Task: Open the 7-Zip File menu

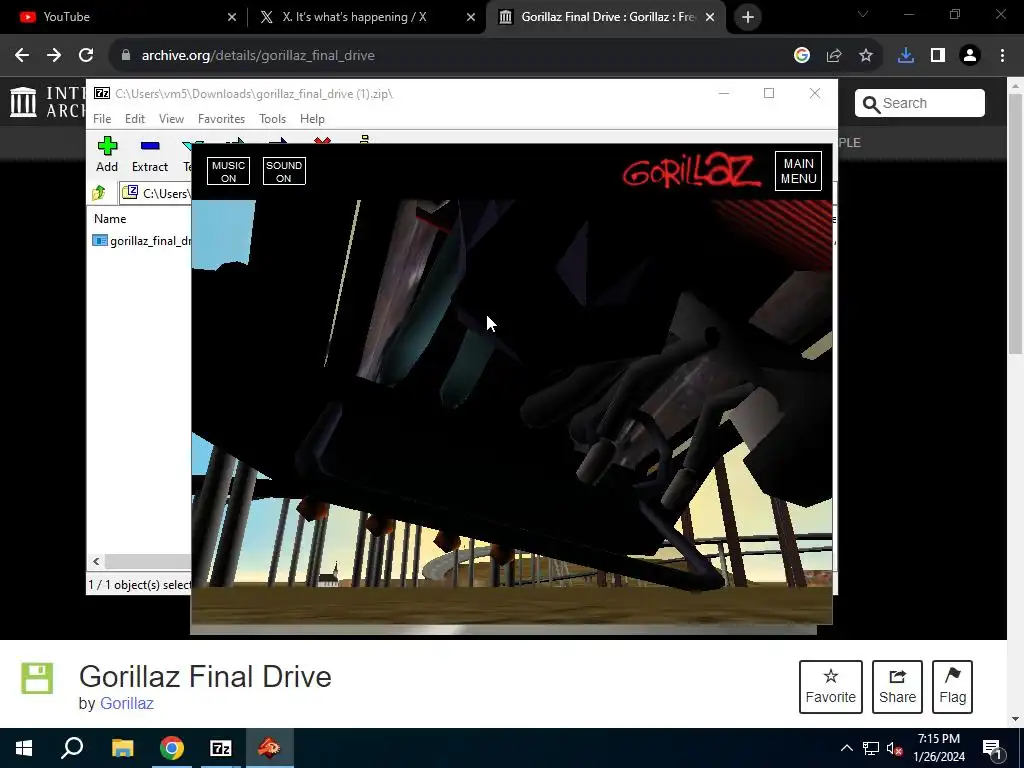Action: (x=102, y=119)
